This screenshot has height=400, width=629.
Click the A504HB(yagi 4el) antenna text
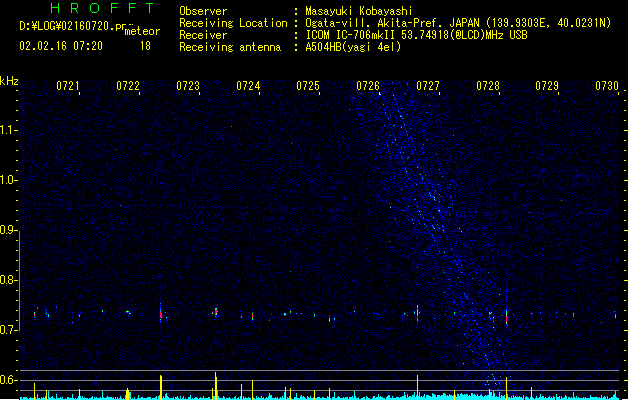pos(353,47)
